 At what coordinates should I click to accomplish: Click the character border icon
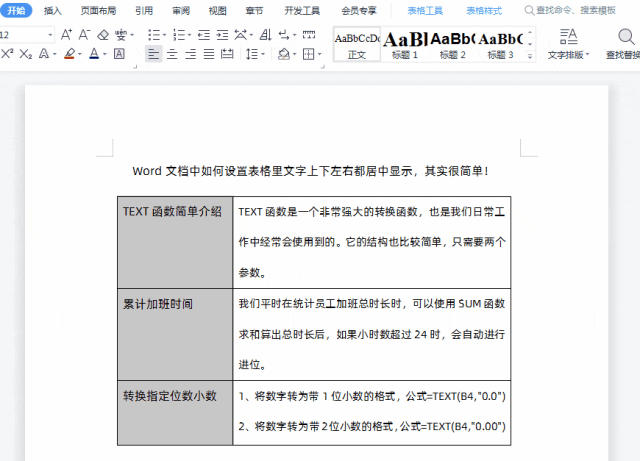pyautogui.click(x=120, y=54)
